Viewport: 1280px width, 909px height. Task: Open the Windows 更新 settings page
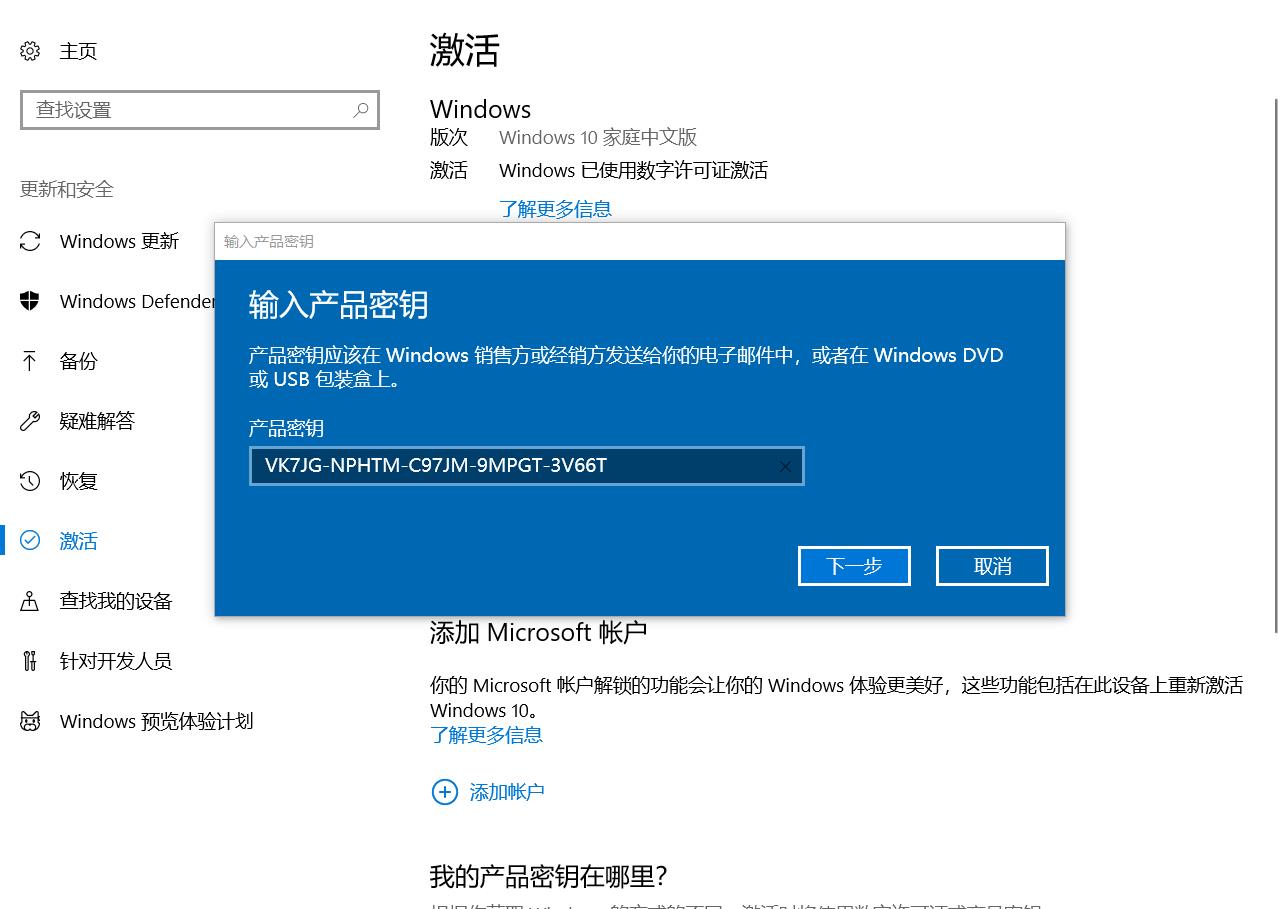(119, 241)
